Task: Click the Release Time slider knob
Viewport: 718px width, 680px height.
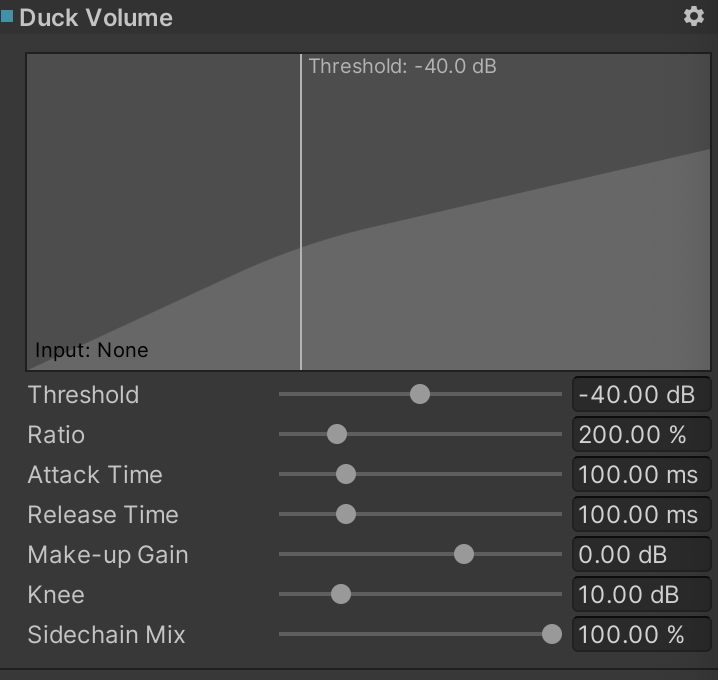Action: [x=346, y=514]
